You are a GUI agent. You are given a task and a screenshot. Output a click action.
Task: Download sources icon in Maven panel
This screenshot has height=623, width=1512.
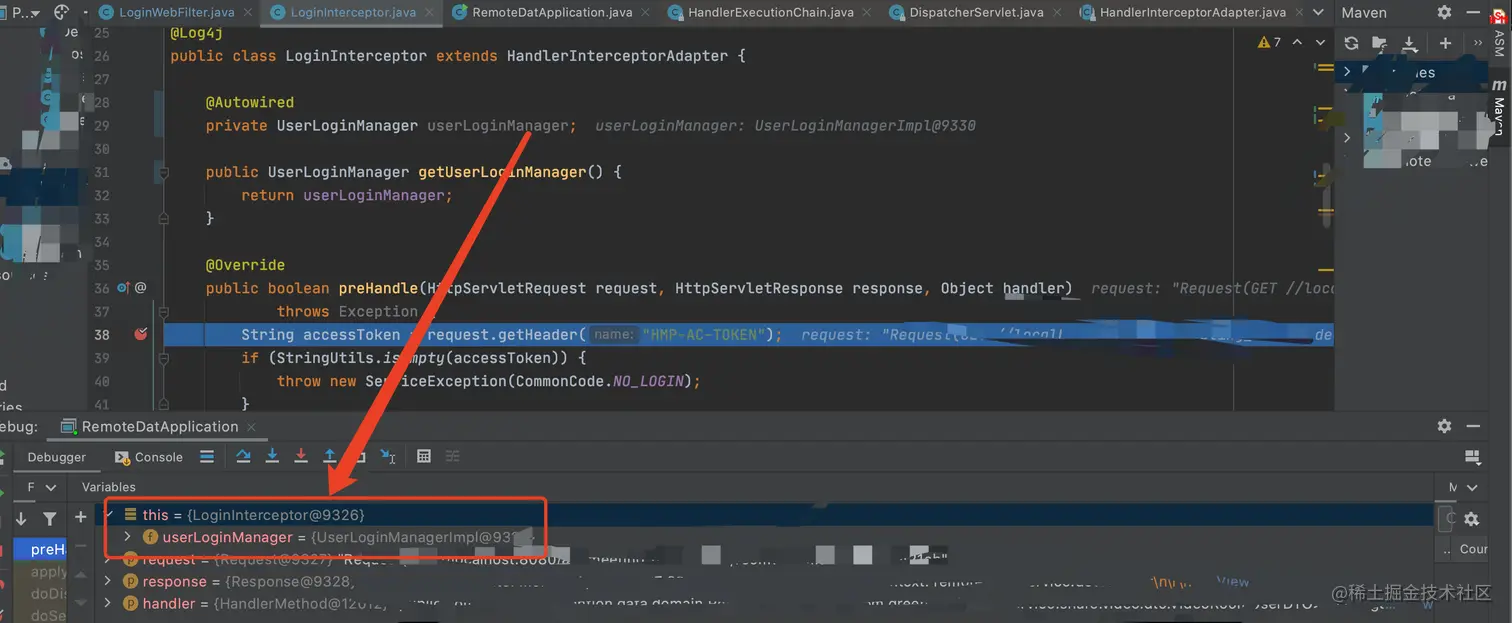pyautogui.click(x=1409, y=43)
